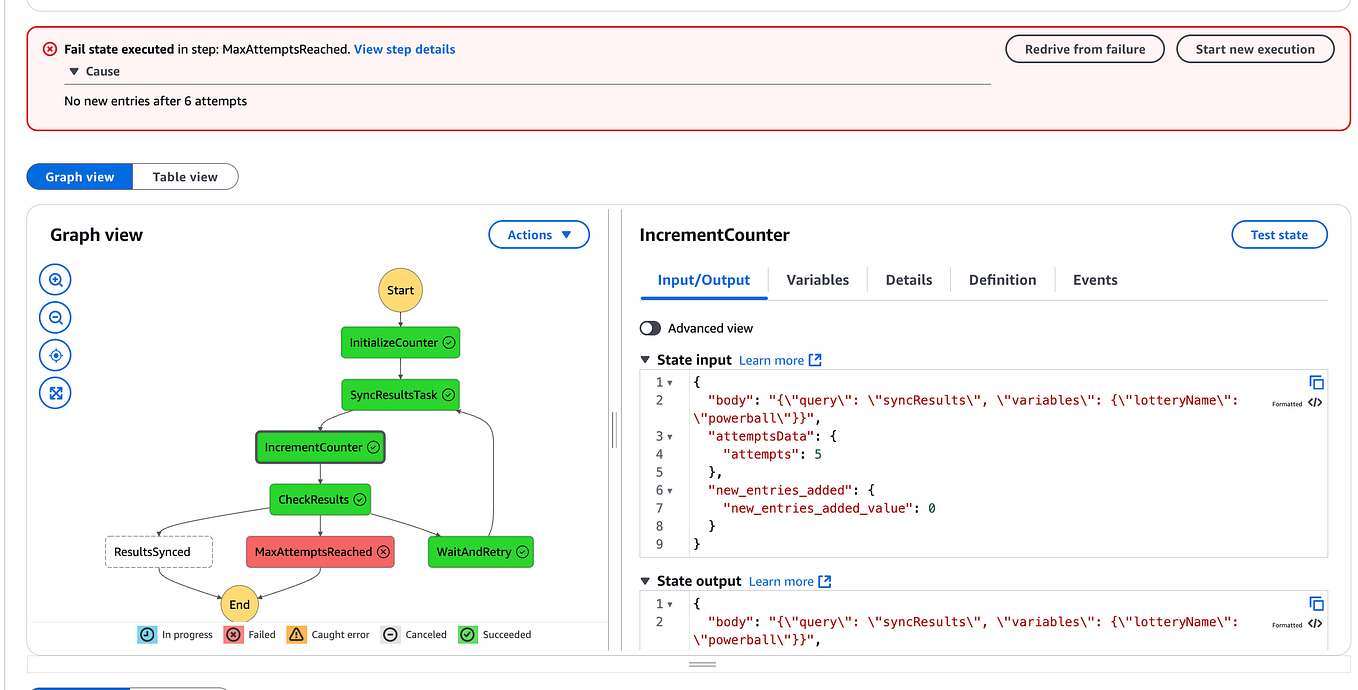This screenshot has height=690, width=1358.
Task: Open the Definition tab for IncrementCounter
Action: (1002, 279)
